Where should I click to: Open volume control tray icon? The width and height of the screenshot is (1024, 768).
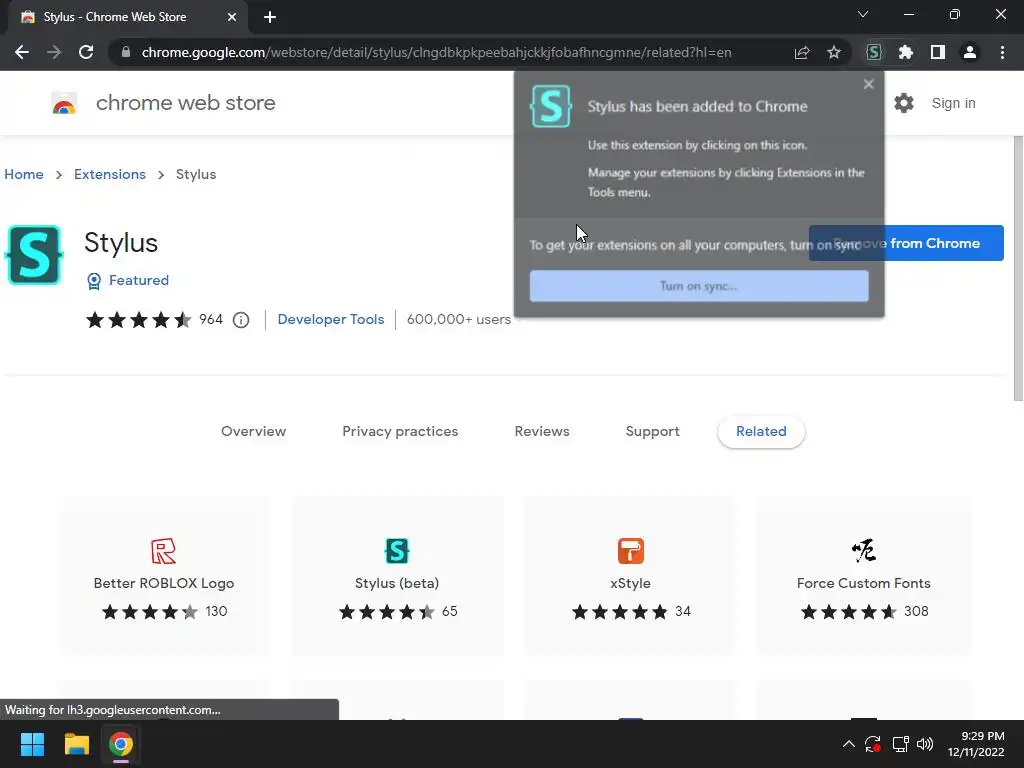(925, 744)
